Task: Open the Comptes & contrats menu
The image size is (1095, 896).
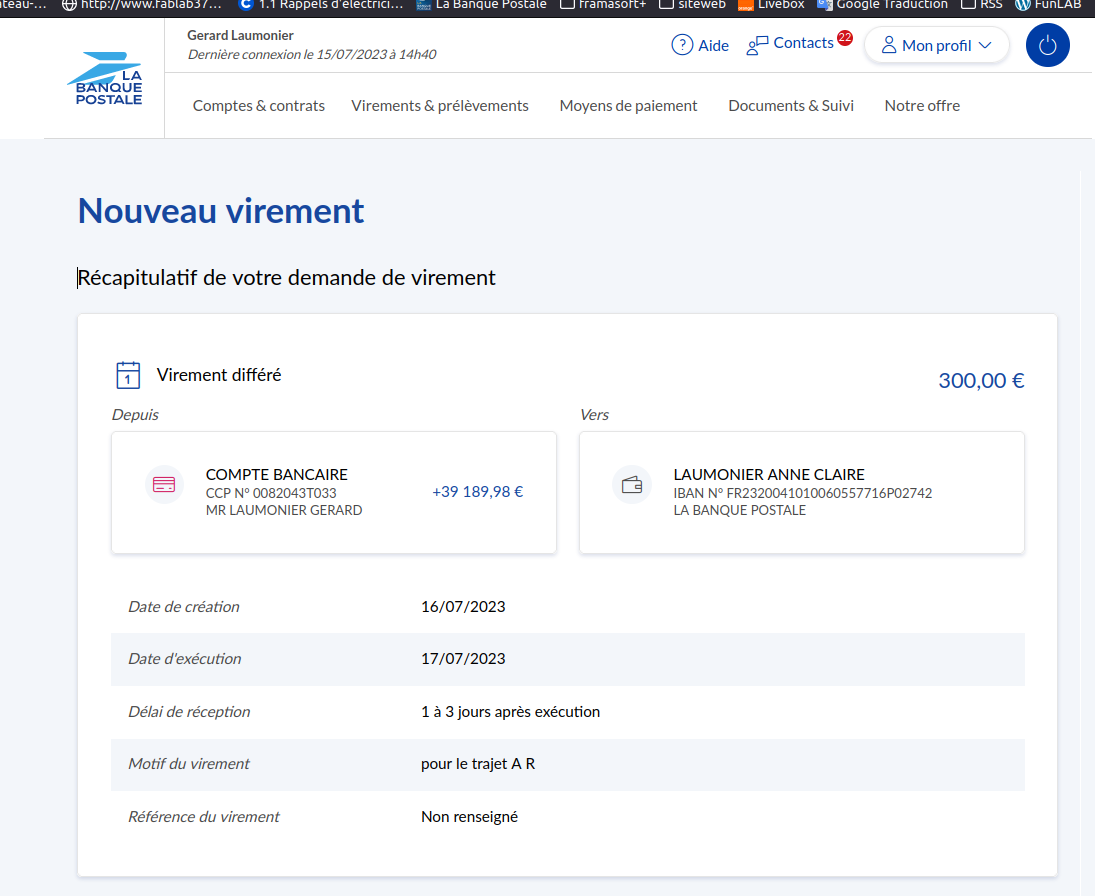Action: click(x=259, y=106)
